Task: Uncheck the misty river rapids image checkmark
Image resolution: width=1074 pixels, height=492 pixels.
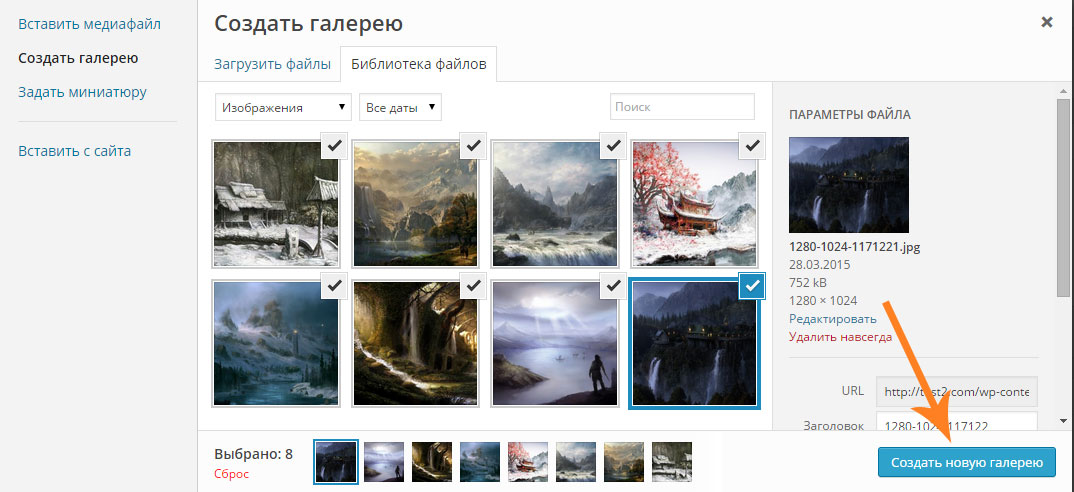Action: (613, 145)
